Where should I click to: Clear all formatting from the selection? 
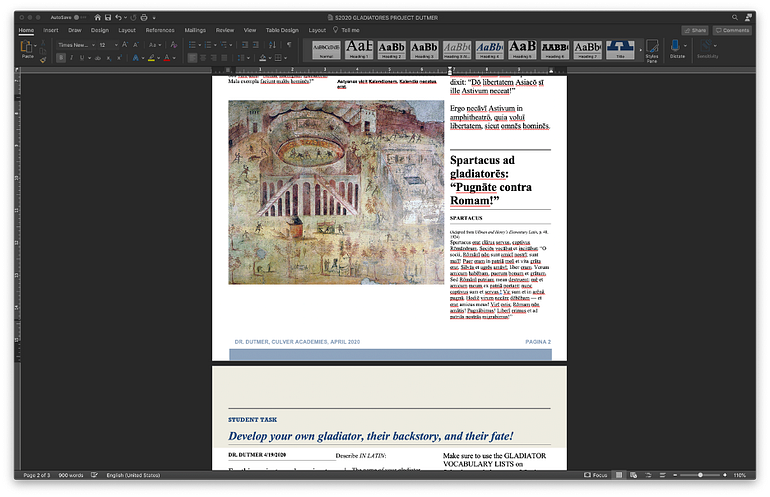(173, 45)
